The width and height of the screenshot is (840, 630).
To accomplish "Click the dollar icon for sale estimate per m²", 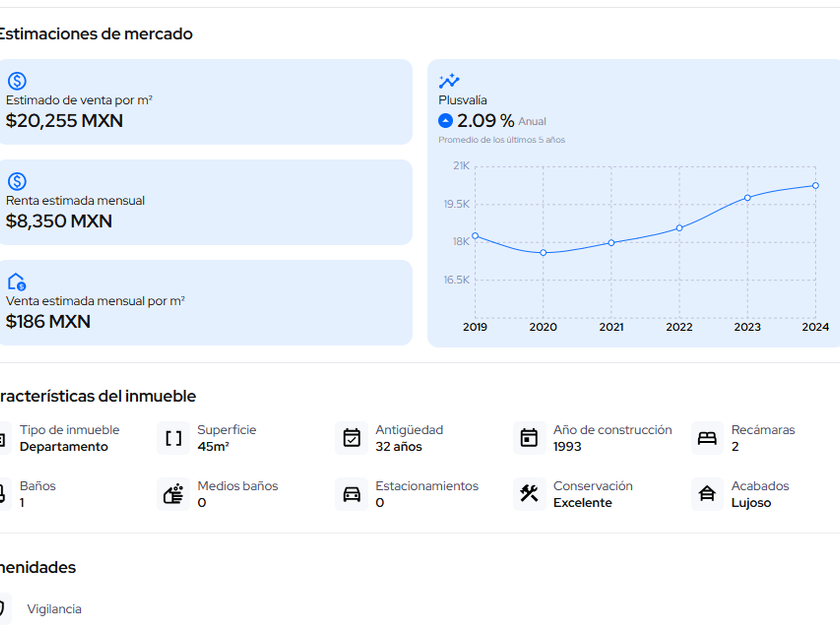I will (17, 81).
